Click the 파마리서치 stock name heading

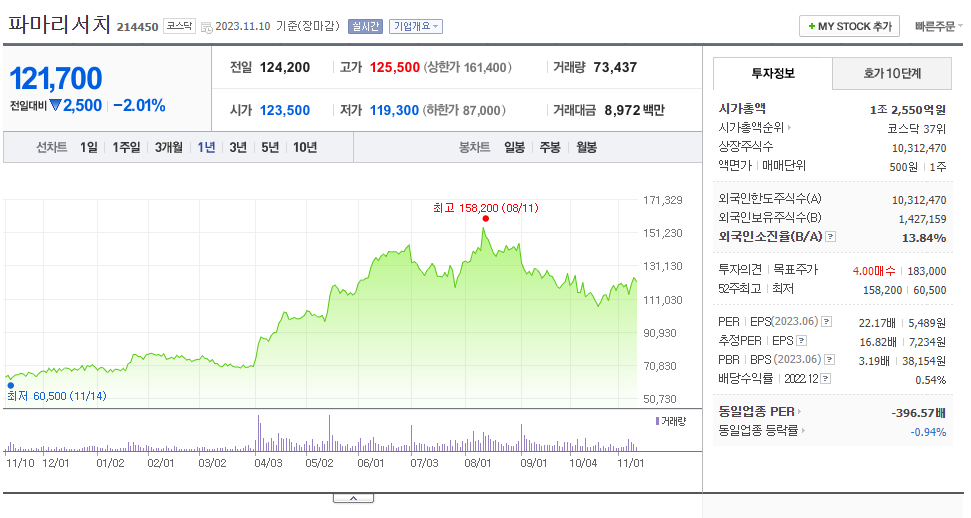pyautogui.click(x=59, y=25)
